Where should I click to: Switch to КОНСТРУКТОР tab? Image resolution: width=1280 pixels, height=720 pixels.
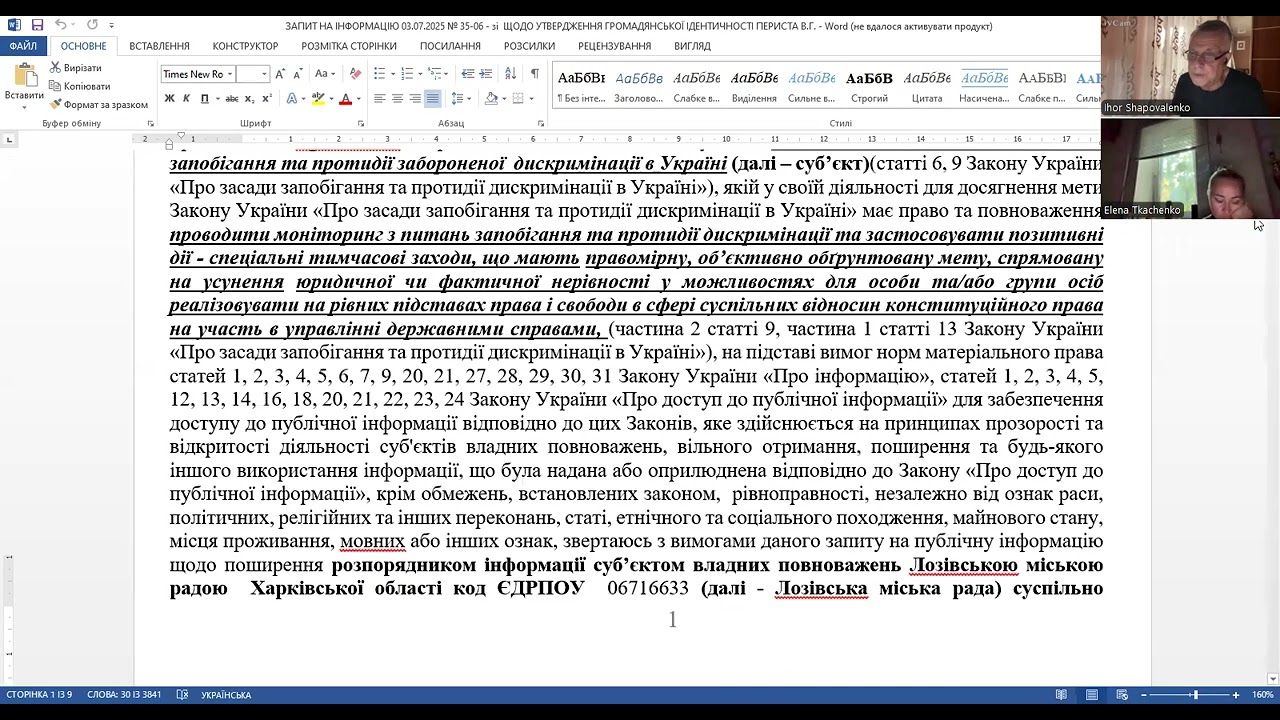point(245,46)
